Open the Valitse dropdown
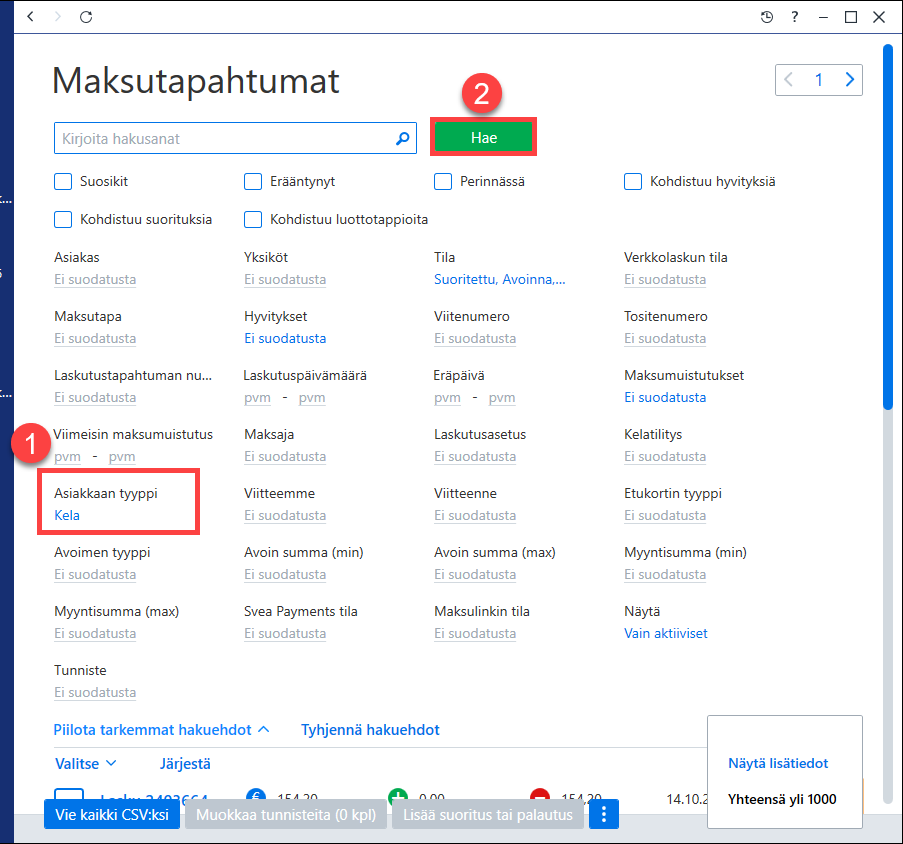The height and width of the screenshot is (844, 903). click(x=86, y=763)
